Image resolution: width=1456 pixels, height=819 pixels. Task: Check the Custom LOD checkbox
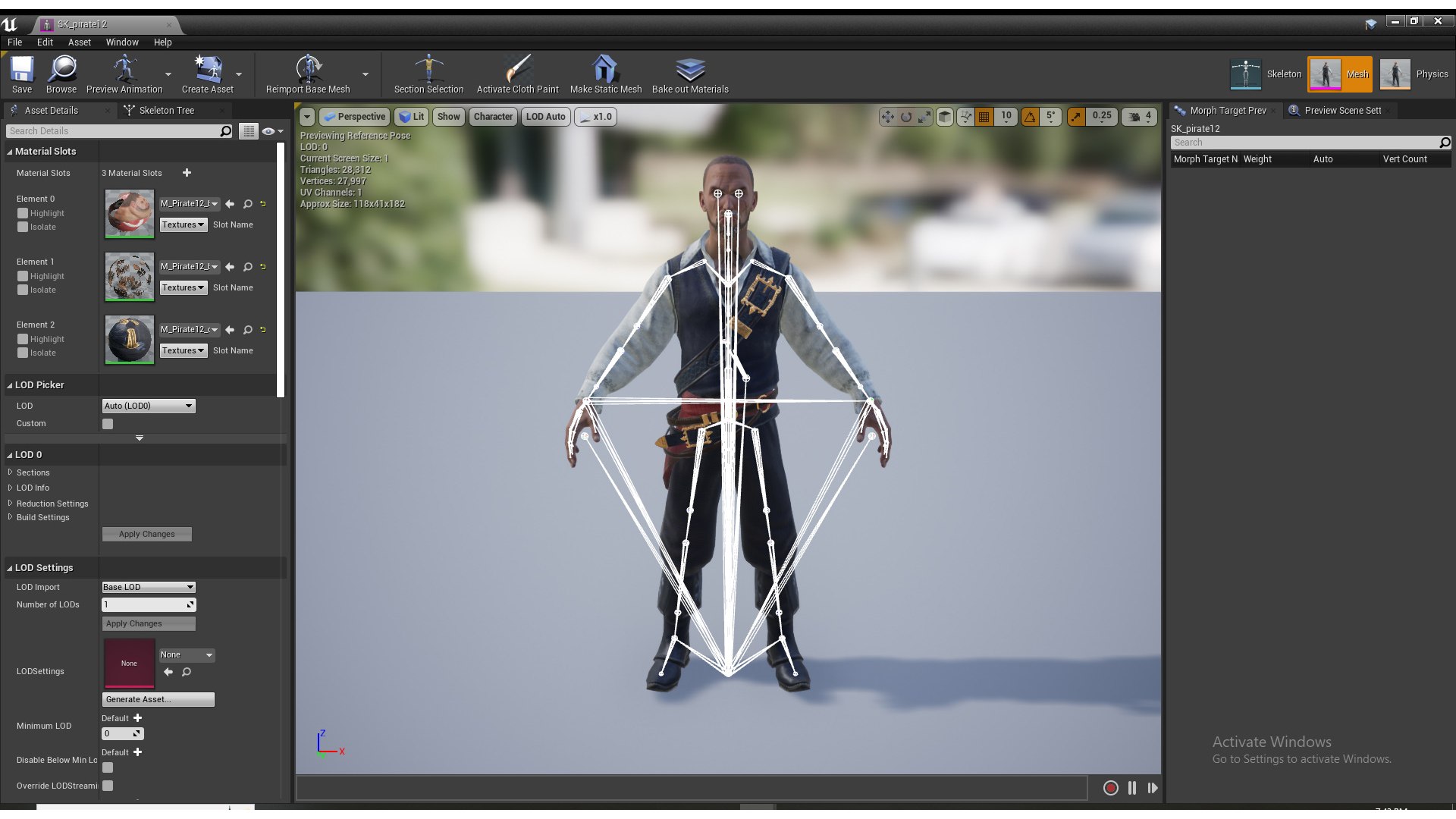tap(108, 424)
